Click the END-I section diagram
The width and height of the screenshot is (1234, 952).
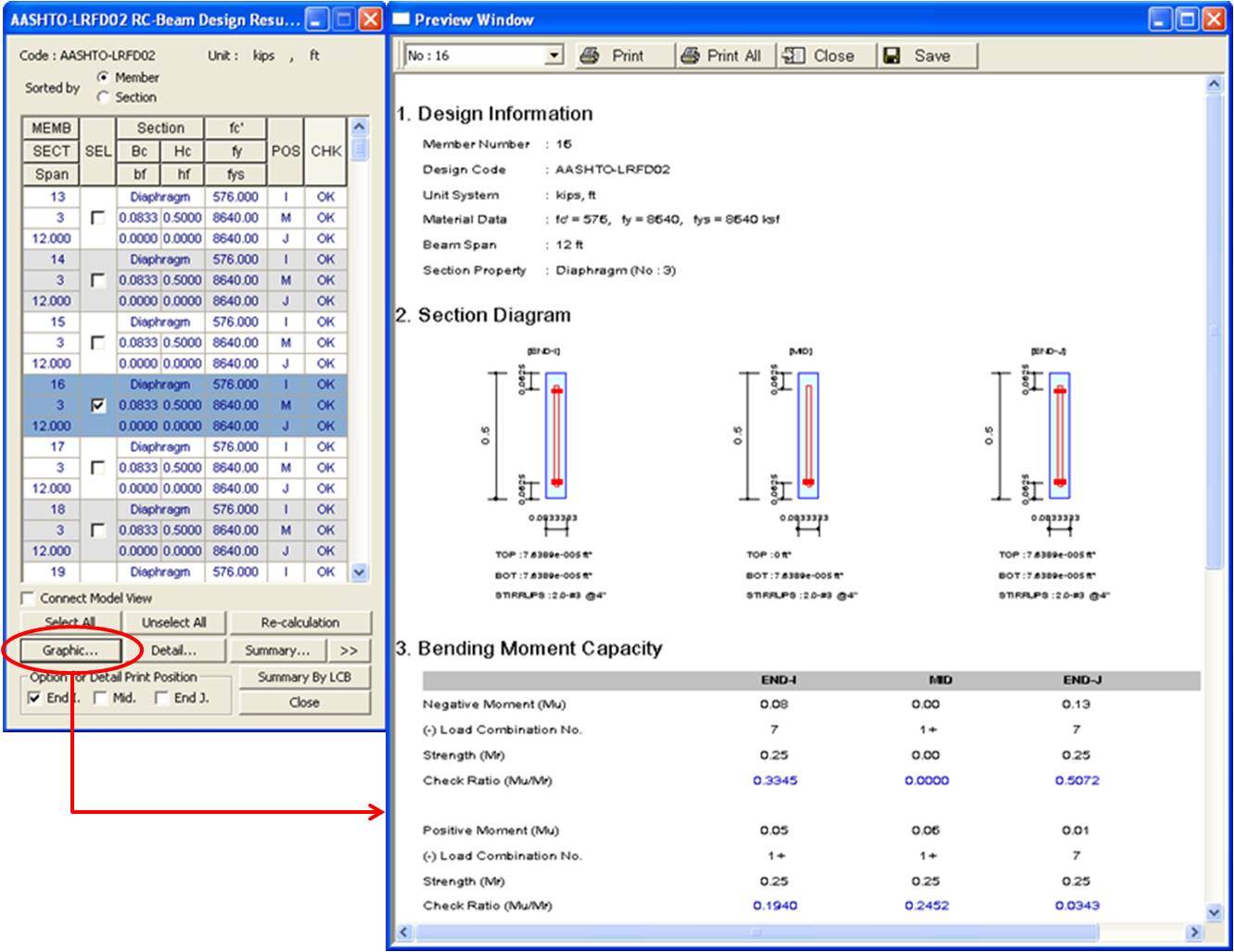click(x=555, y=436)
